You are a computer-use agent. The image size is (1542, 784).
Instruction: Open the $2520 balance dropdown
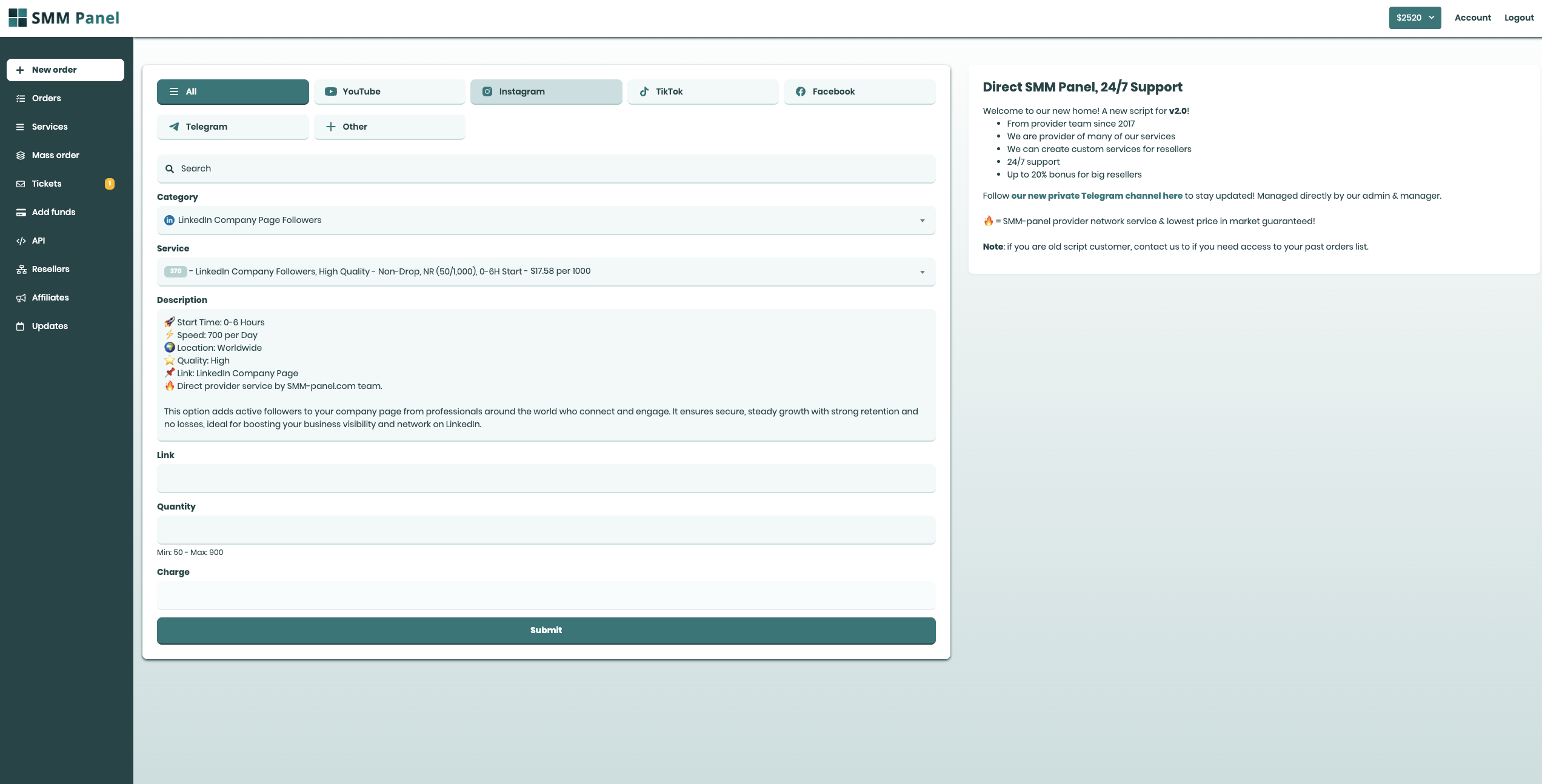click(1415, 18)
